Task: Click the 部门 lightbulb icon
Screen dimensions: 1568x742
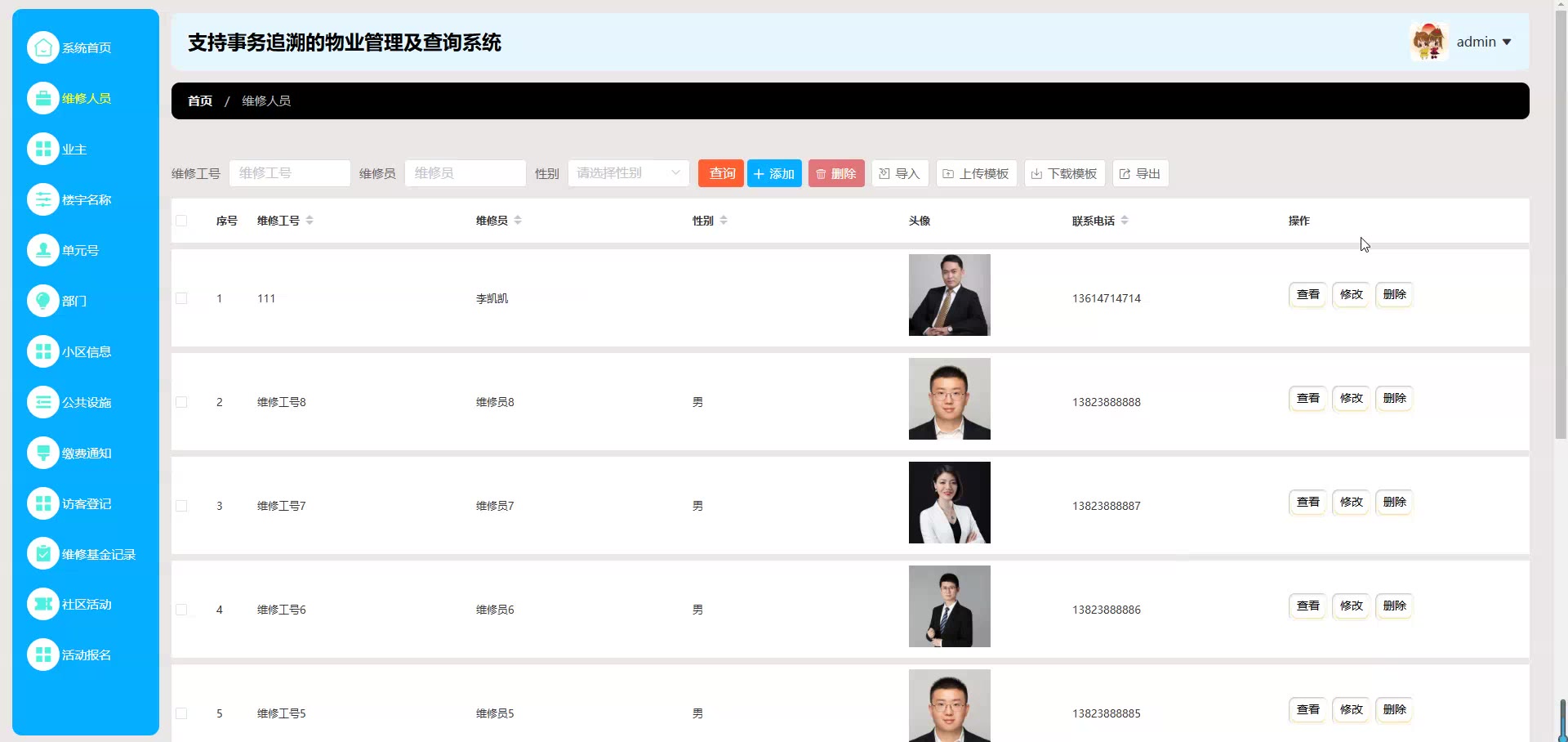Action: (43, 302)
